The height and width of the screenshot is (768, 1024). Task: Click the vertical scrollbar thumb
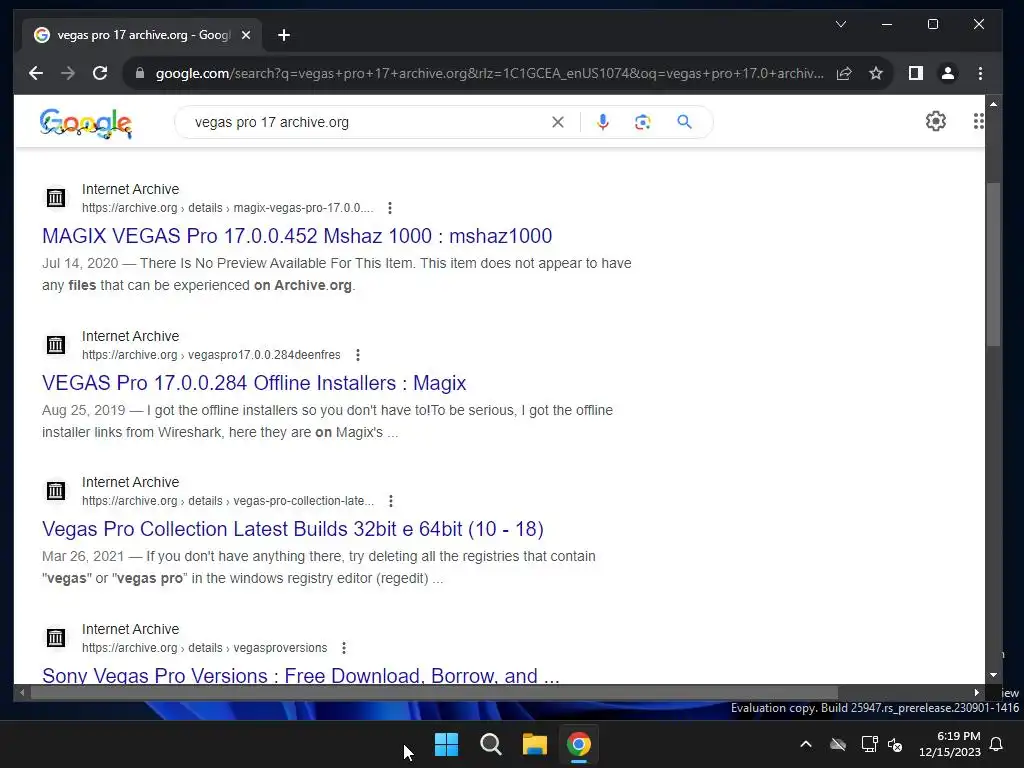coord(993,264)
